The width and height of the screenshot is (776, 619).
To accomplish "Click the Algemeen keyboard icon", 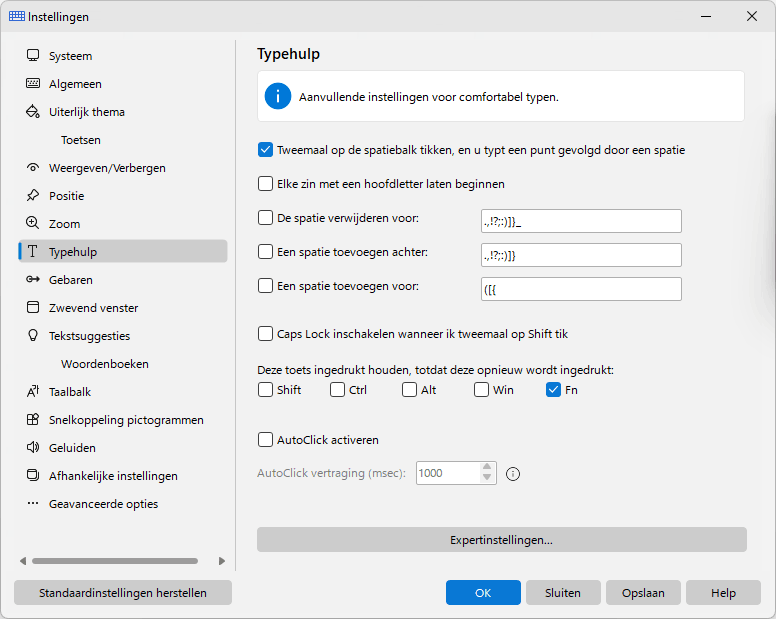I will click(33, 83).
